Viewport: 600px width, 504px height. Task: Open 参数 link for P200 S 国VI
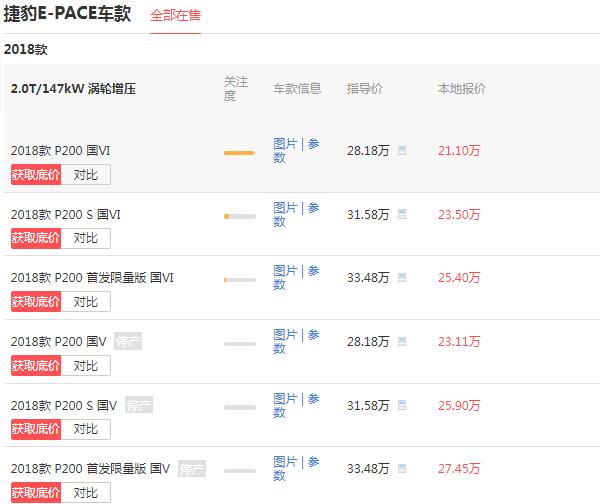click(297, 215)
